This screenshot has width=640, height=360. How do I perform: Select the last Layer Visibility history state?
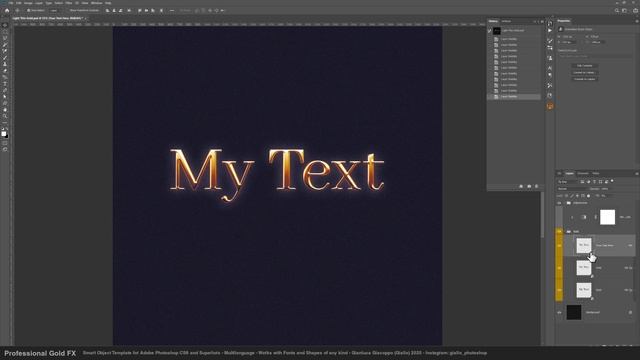coord(515,97)
